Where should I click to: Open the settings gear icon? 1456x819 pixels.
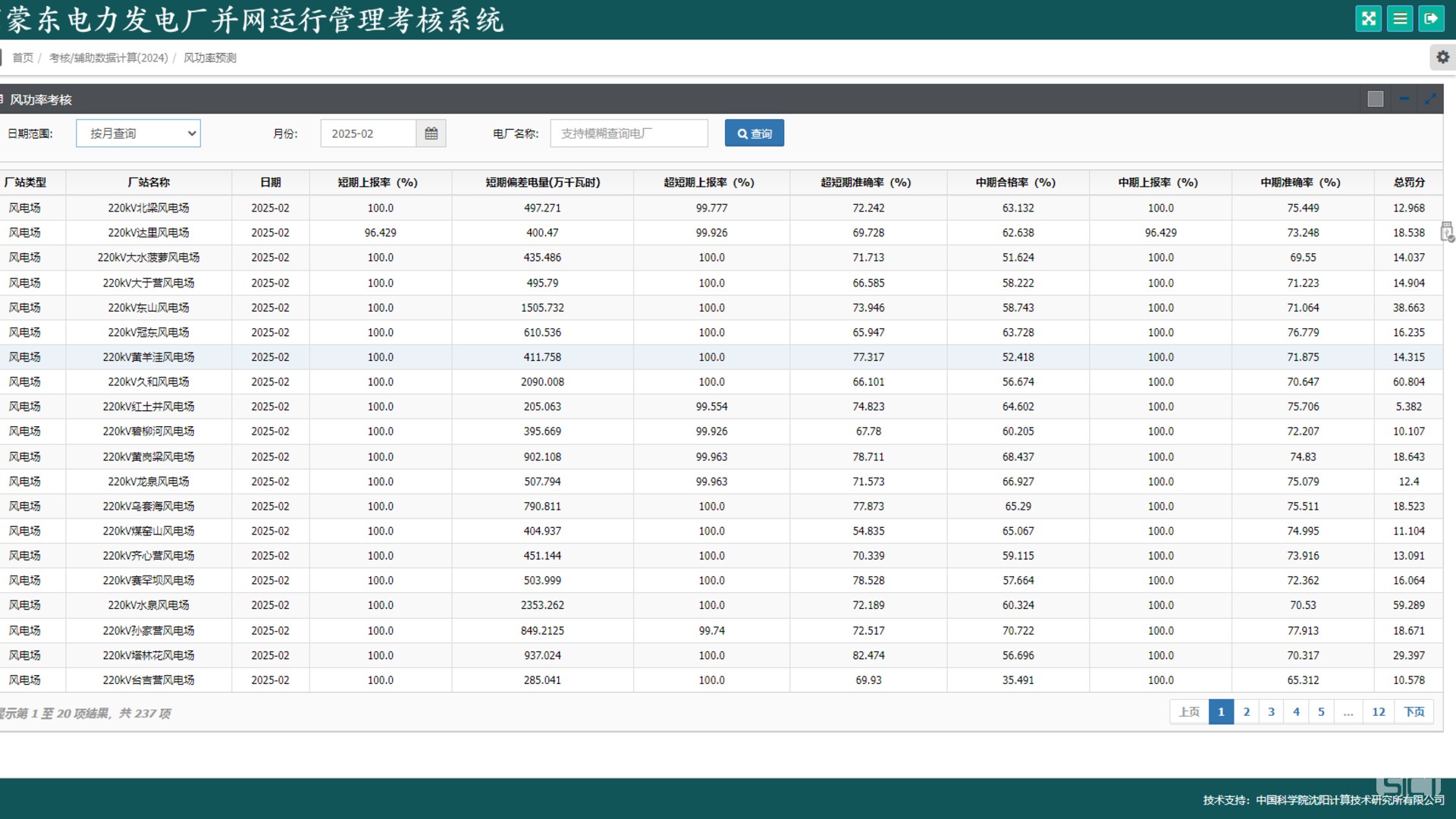1442,58
